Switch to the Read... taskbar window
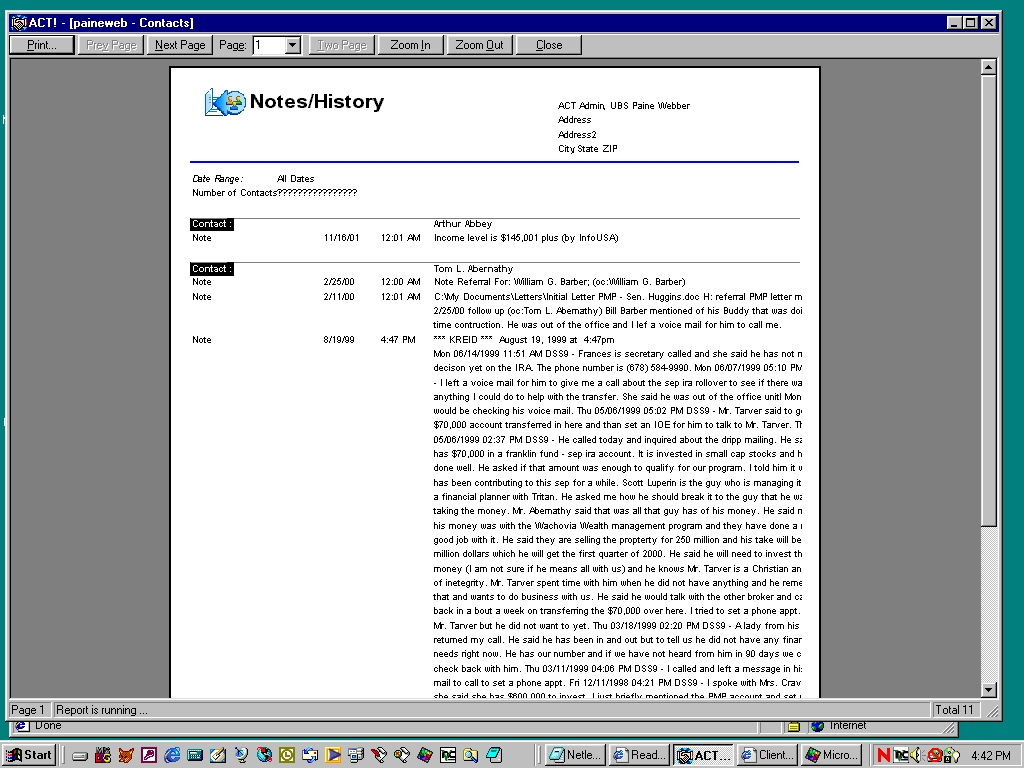Viewport: 1024px width, 768px height. coord(639,755)
